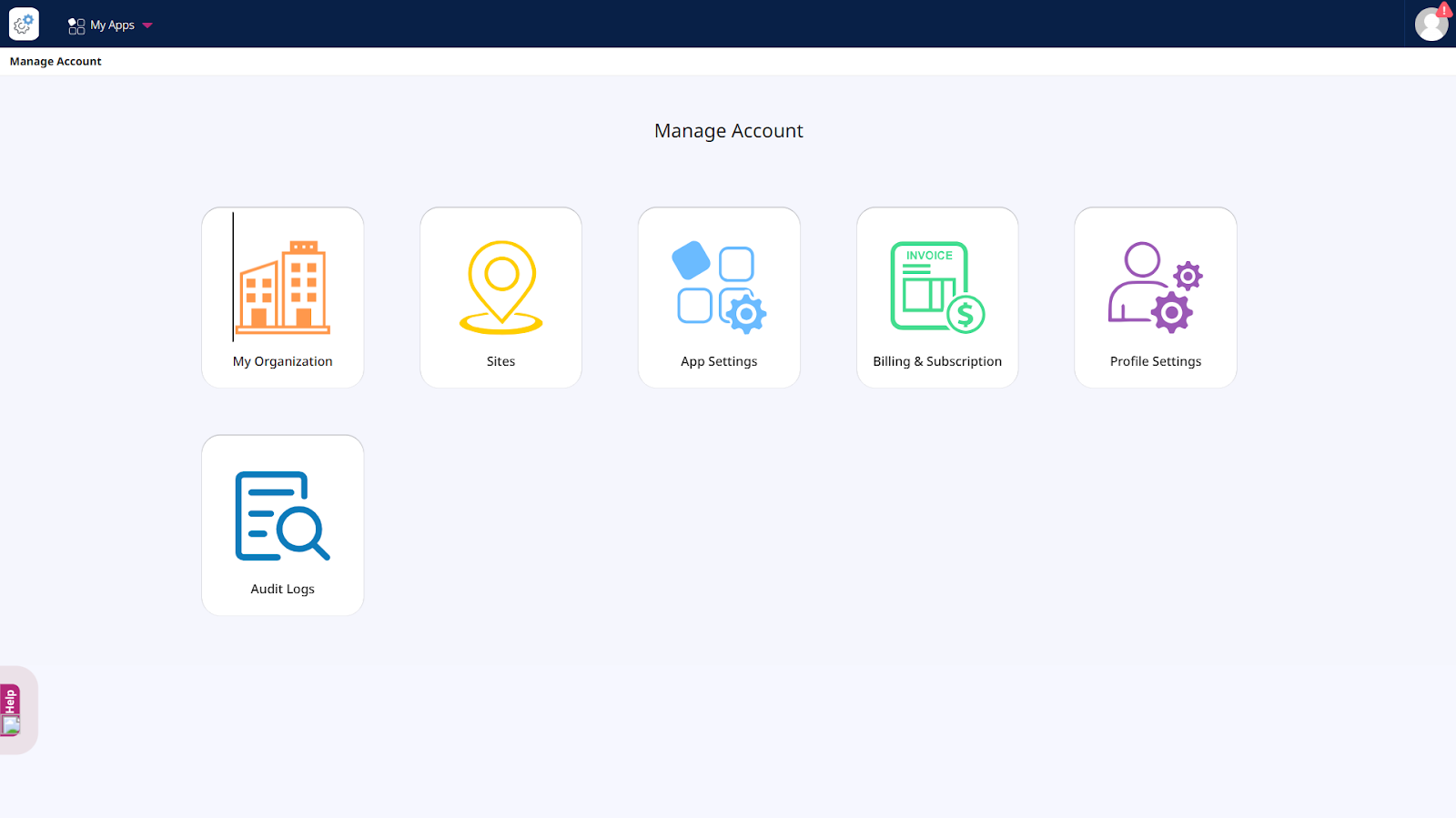Click the Billing & Subscription label

click(x=937, y=361)
